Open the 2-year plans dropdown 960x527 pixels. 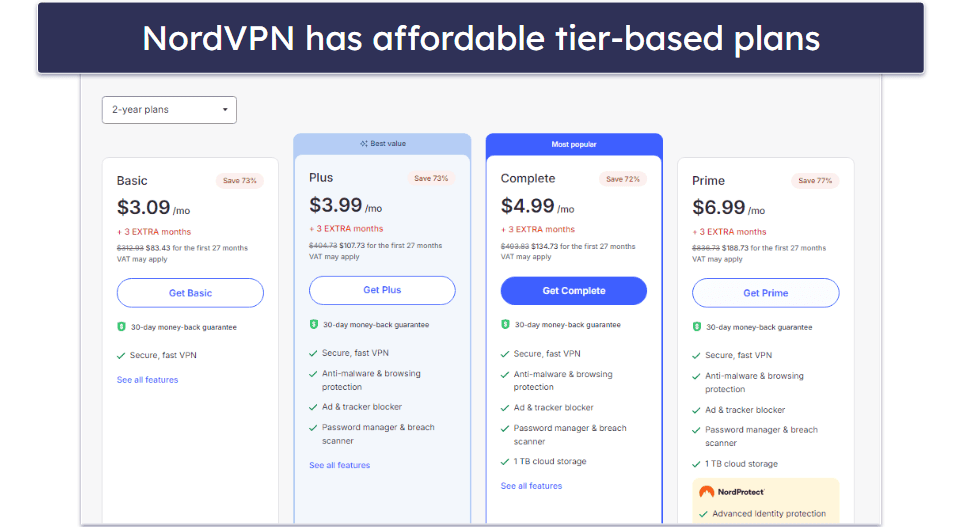click(x=169, y=110)
